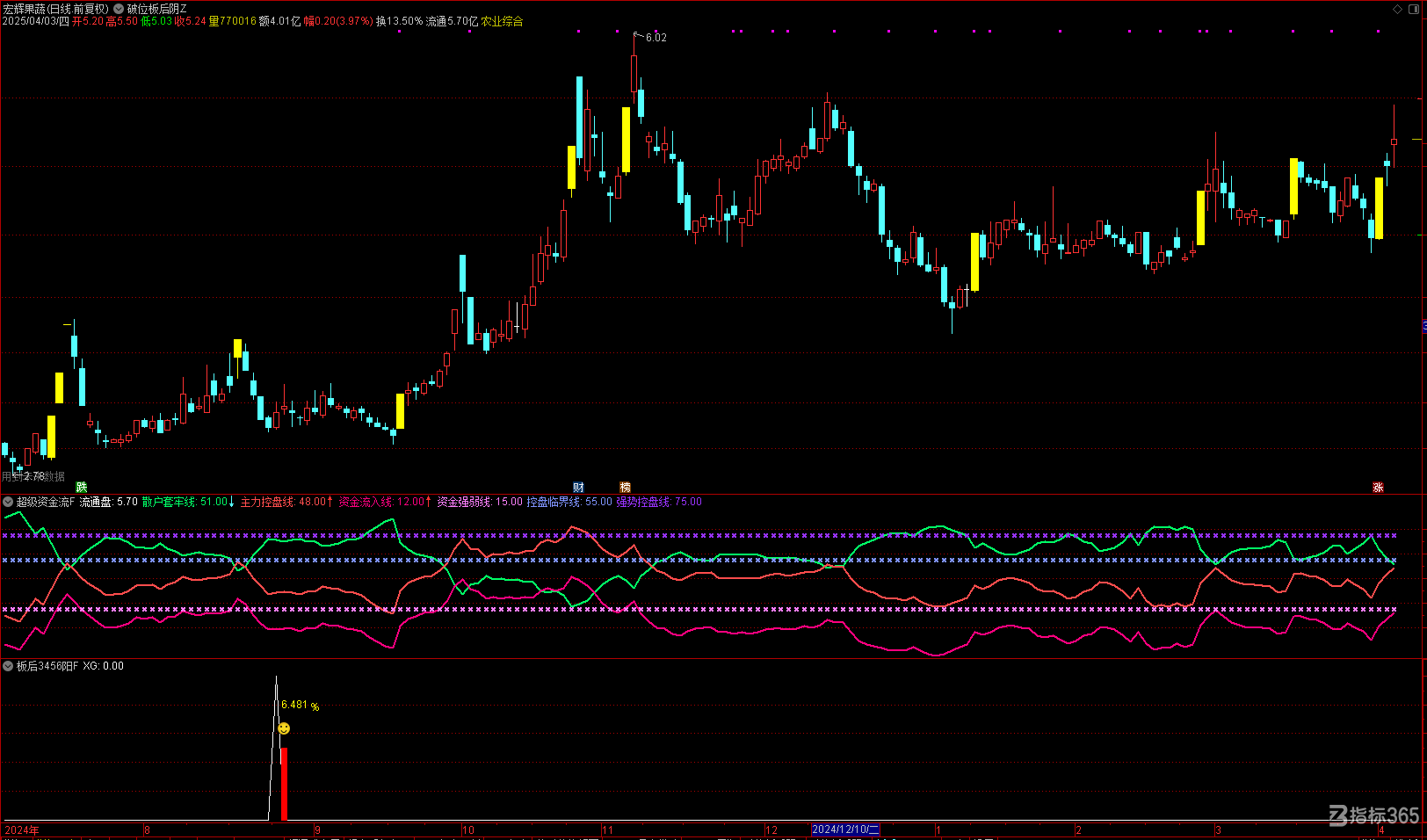Viewport: 1427px width, 840px height.
Task: Click the turnover amount 额4.01亿
Action: click(x=279, y=21)
